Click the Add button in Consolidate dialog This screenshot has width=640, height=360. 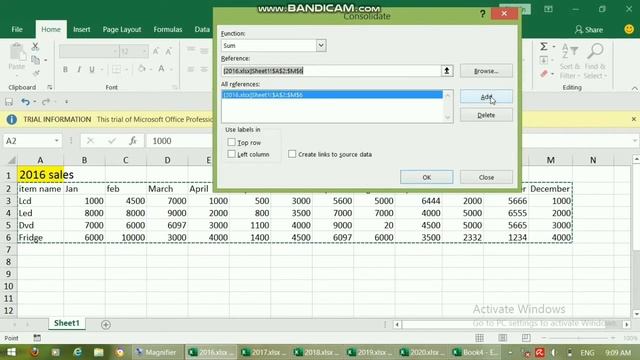click(x=486, y=97)
